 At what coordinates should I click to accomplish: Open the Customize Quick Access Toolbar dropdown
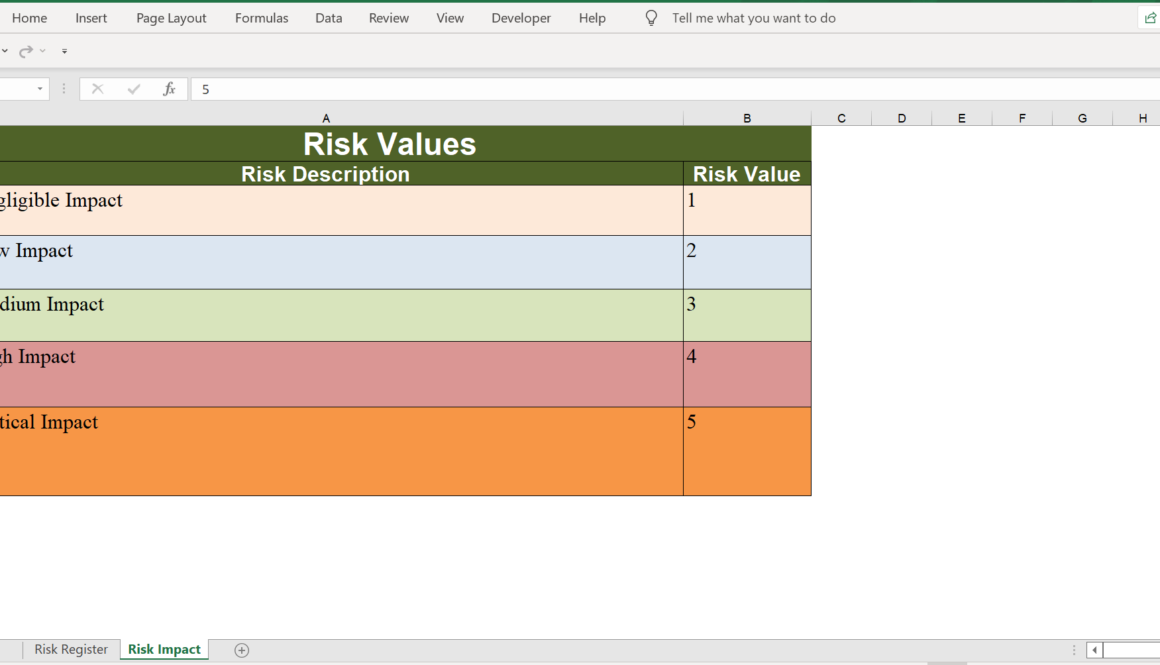(63, 50)
